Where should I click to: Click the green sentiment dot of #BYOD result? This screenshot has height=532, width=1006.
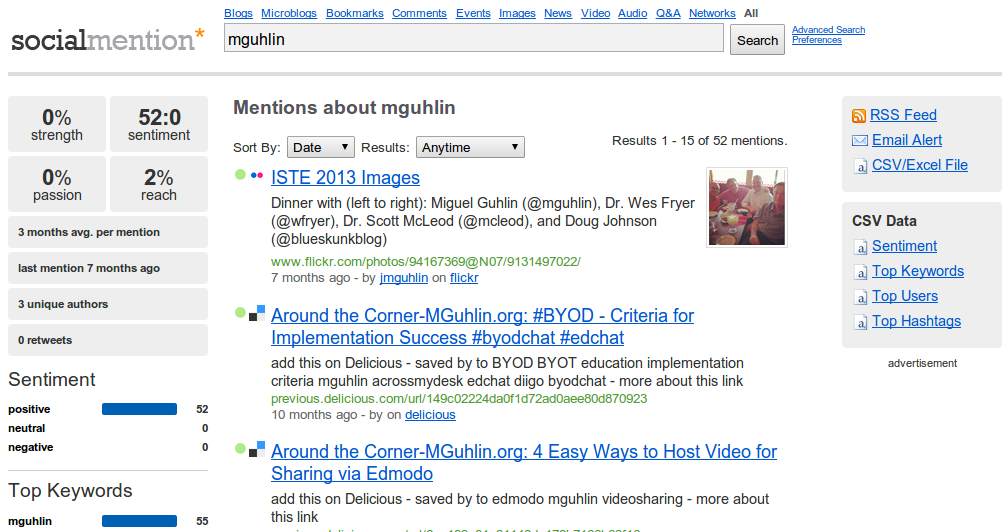coord(240,313)
